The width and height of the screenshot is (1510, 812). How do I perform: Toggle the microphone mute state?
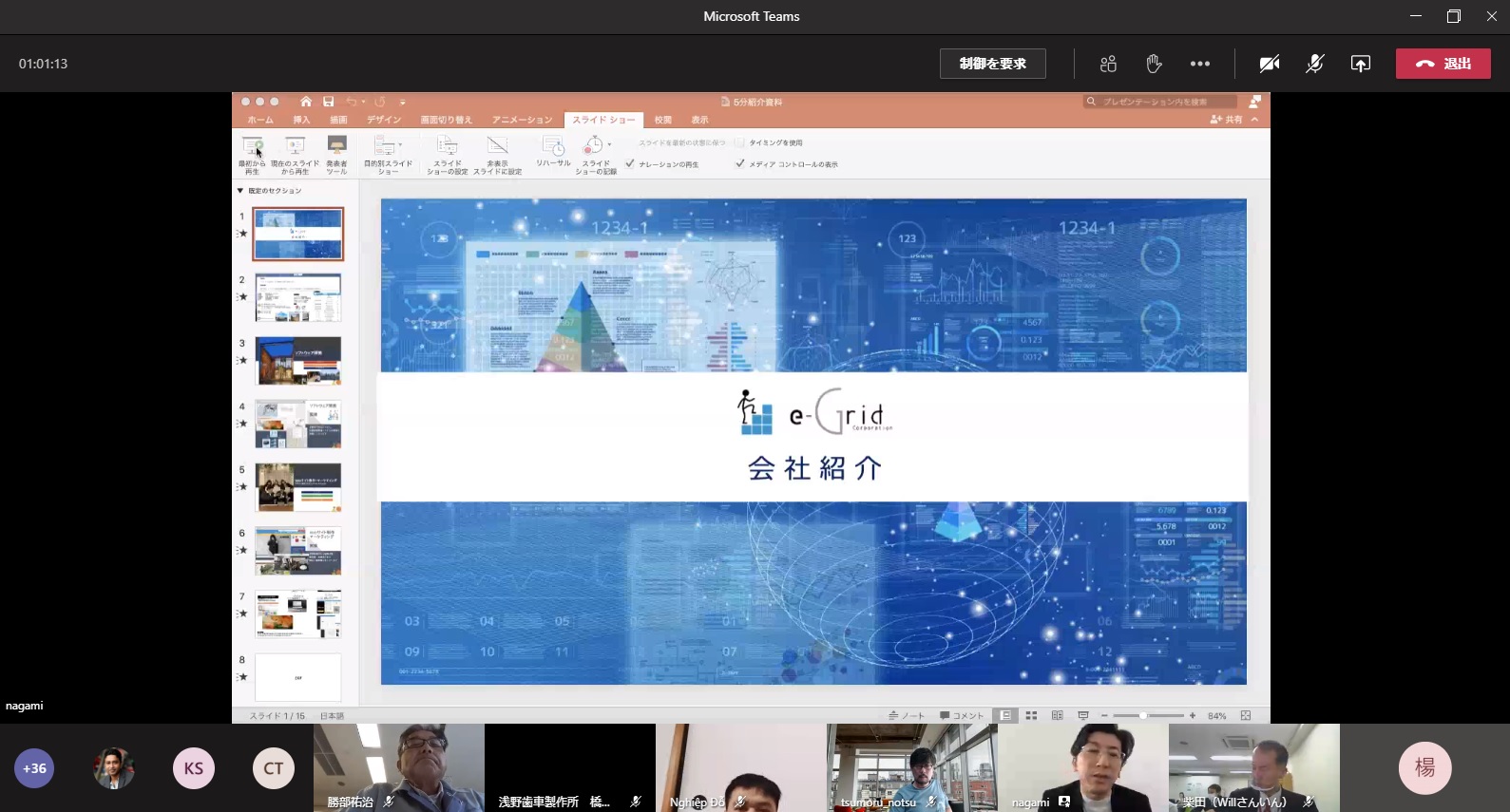tap(1315, 64)
